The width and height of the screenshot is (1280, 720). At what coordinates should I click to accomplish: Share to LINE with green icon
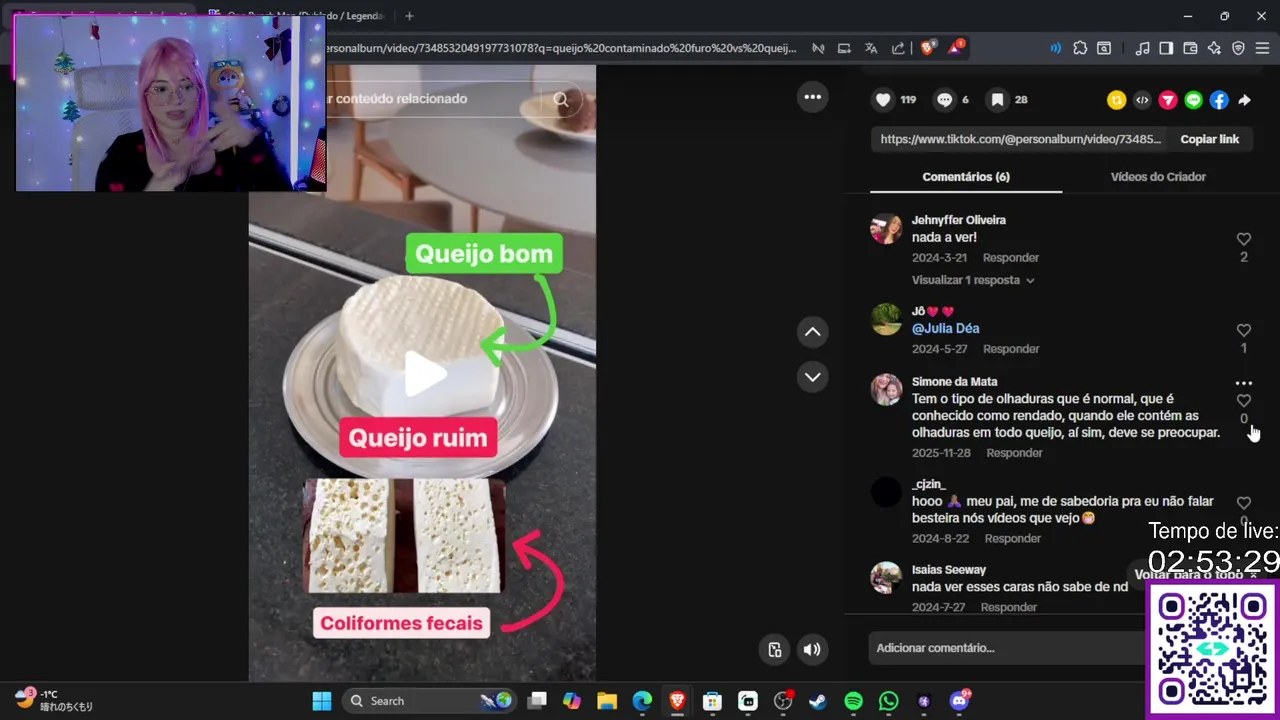click(1193, 100)
